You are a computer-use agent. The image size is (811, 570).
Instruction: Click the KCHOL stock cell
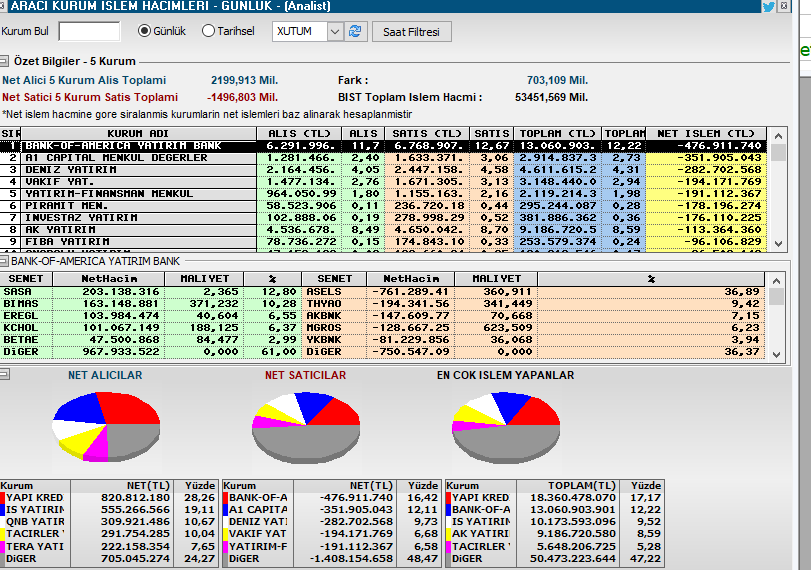pyautogui.click(x=26, y=327)
